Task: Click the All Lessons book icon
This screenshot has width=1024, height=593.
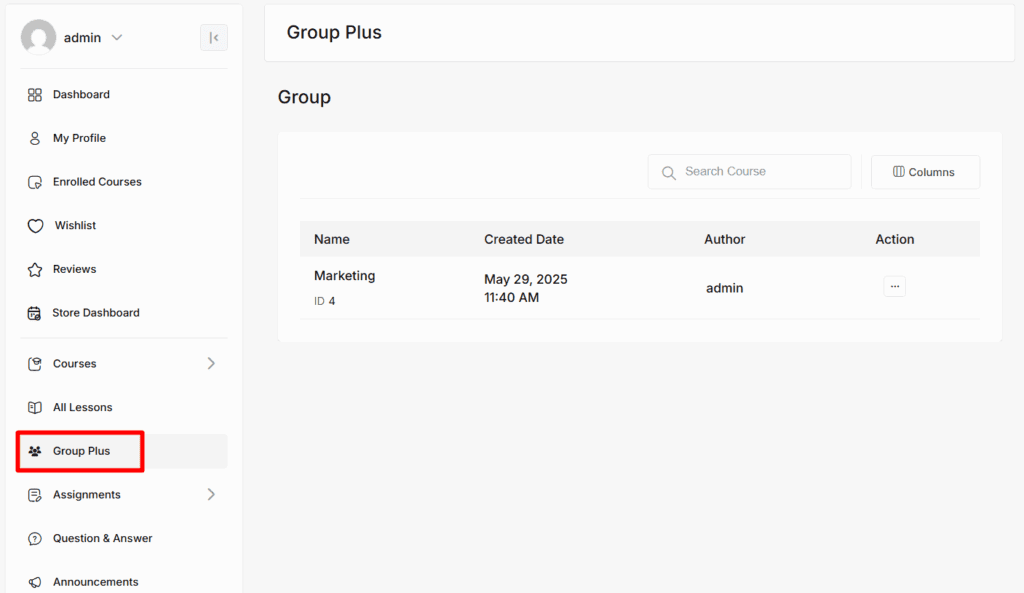Action: click(x=34, y=407)
